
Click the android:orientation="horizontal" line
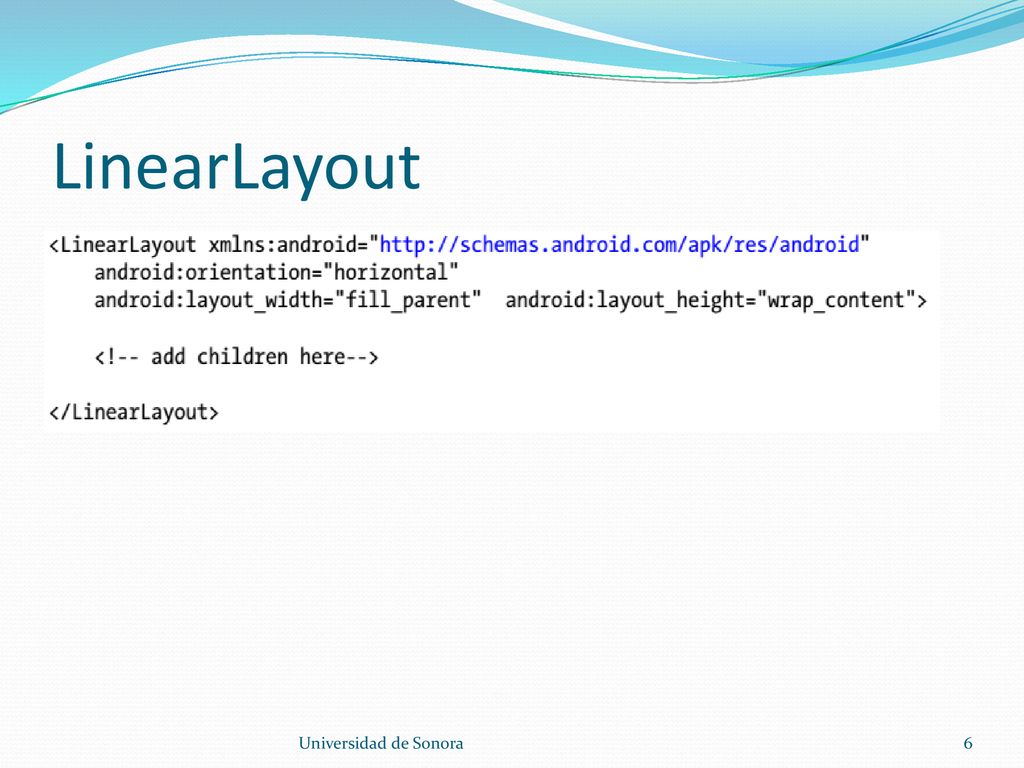tap(276, 272)
